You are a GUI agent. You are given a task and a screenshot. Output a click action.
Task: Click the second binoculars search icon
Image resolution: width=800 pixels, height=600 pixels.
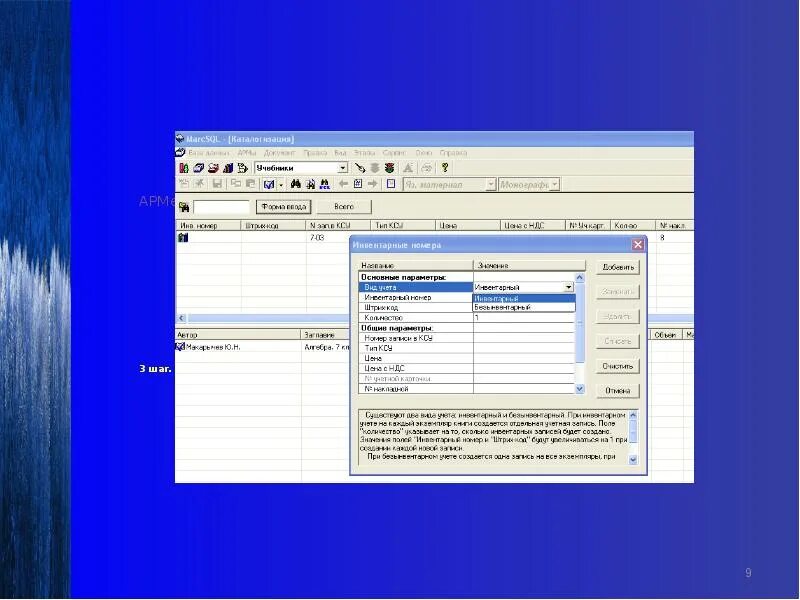coord(310,184)
